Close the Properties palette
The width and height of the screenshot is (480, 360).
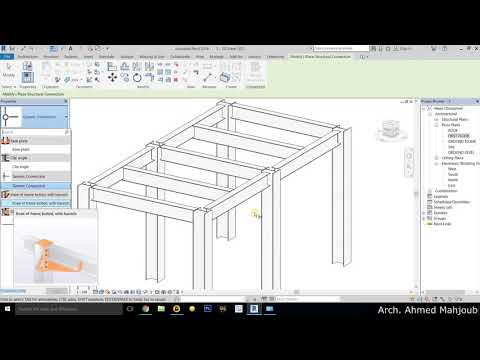(x=66, y=101)
